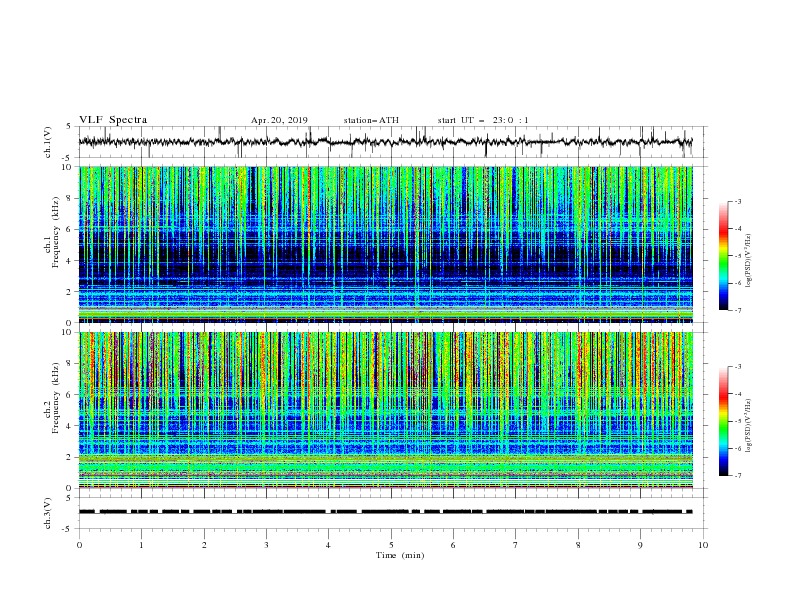The height and width of the screenshot is (612, 792).
Task: Click the ch.2 spectrogram panel
Action: [x=386, y=410]
